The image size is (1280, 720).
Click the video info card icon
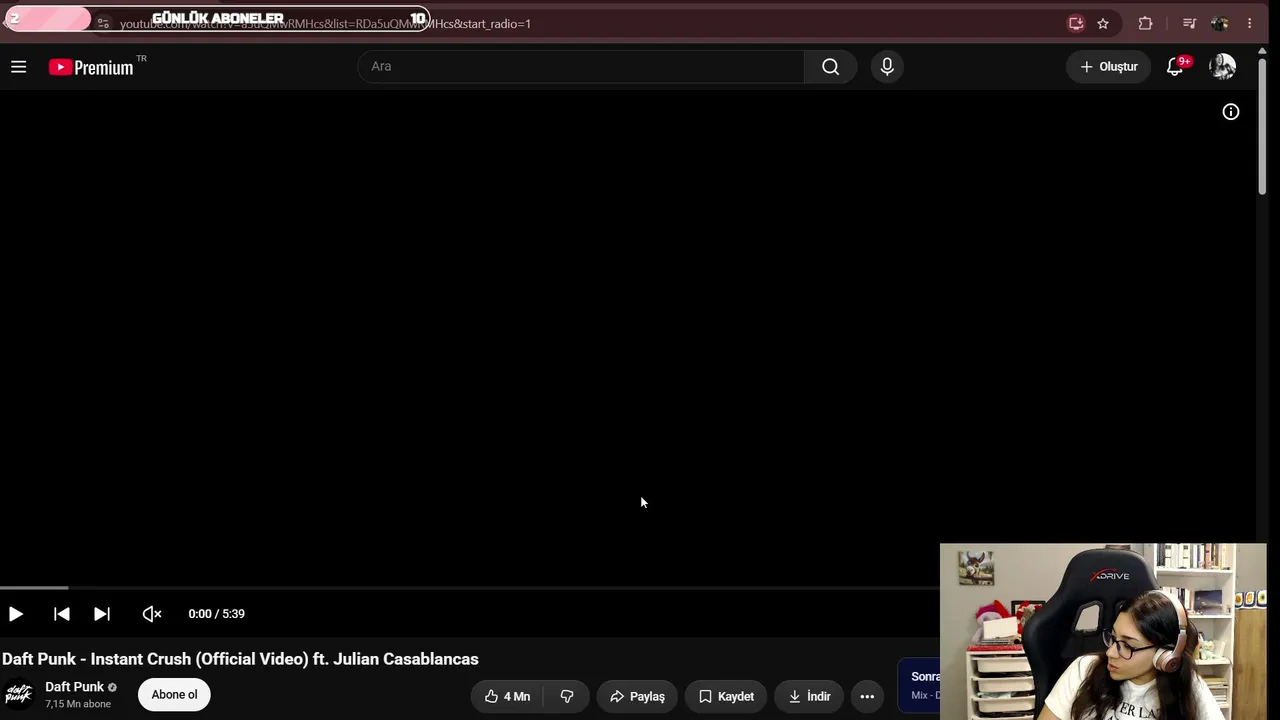tap(1231, 112)
